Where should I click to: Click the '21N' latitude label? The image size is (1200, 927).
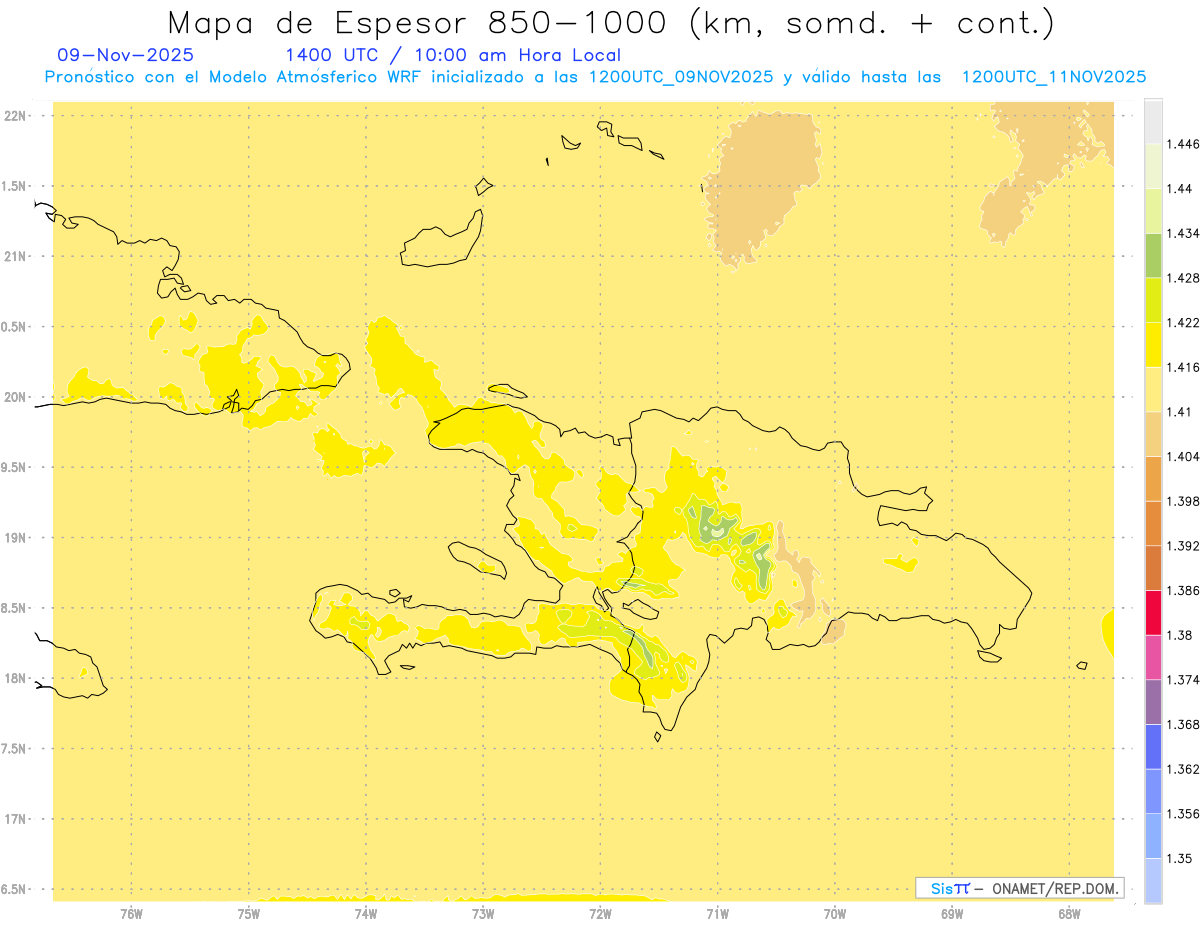pyautogui.click(x=15, y=256)
